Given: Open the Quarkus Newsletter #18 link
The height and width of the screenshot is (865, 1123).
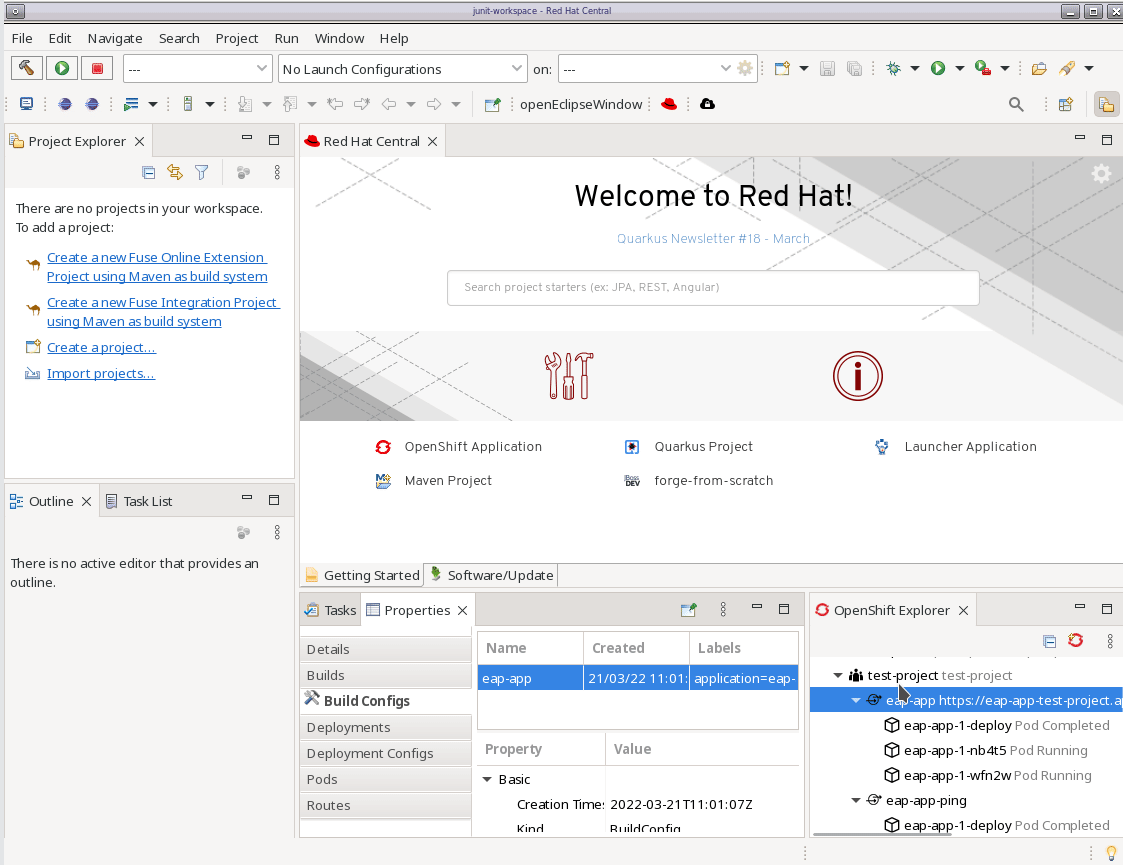Looking at the screenshot, I should pos(713,238).
